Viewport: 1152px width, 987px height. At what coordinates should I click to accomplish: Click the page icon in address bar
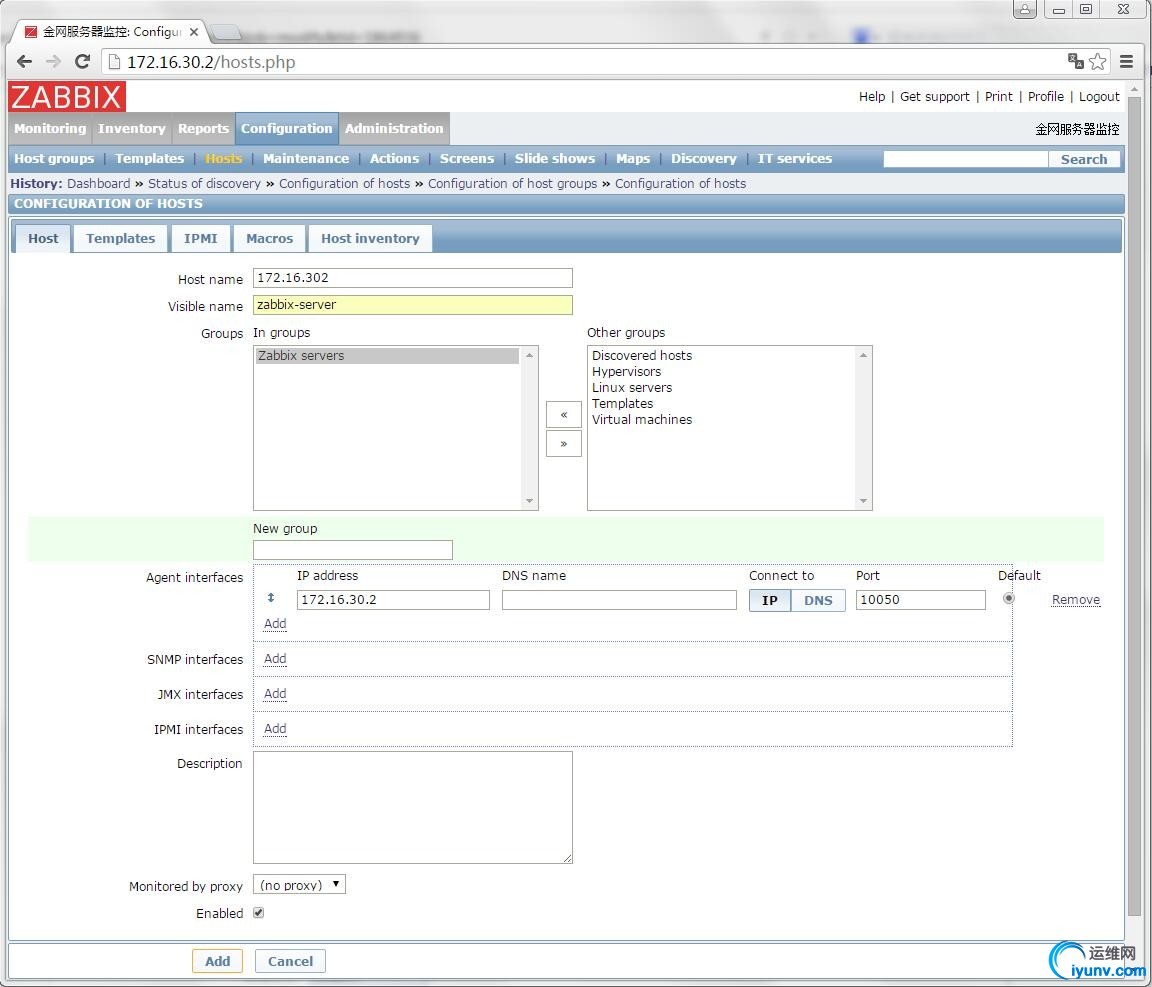point(114,62)
